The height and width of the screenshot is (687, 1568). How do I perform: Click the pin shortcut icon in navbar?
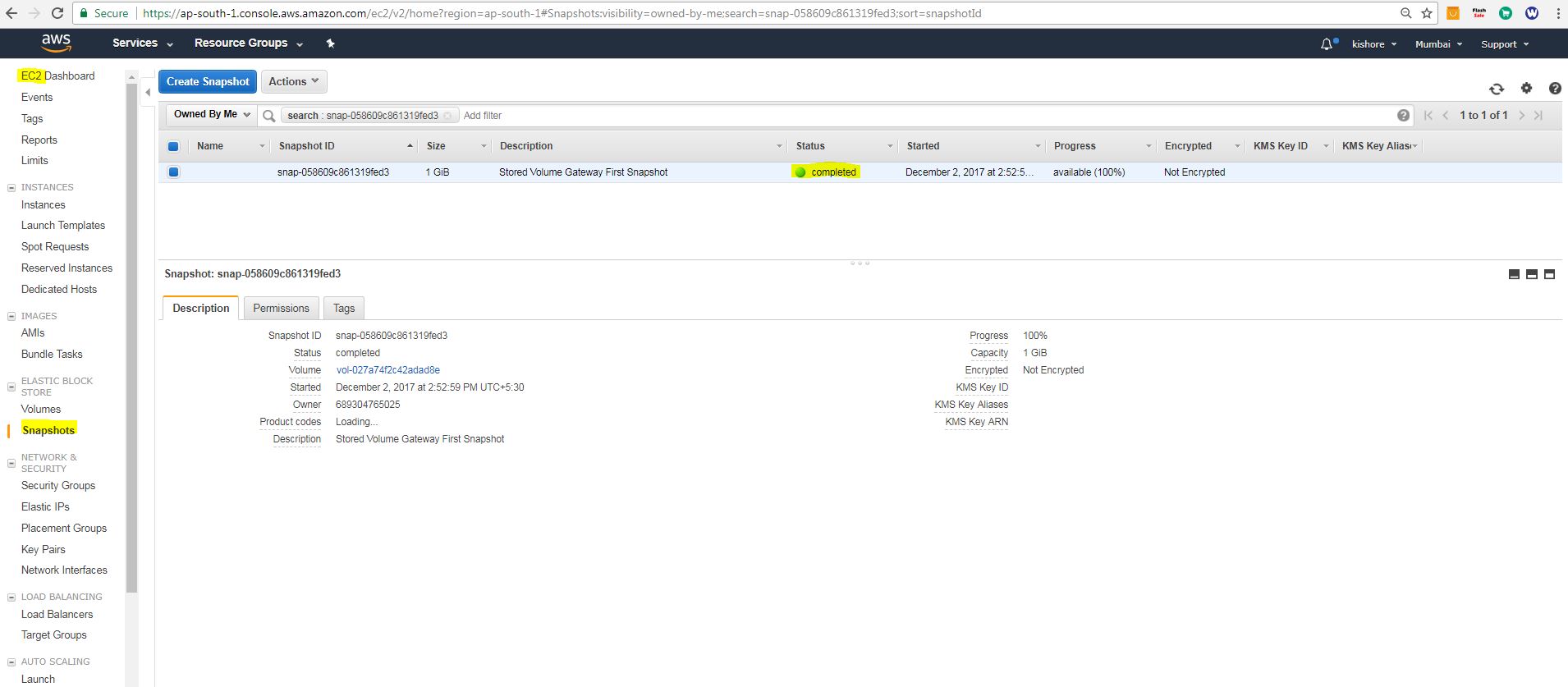(330, 44)
